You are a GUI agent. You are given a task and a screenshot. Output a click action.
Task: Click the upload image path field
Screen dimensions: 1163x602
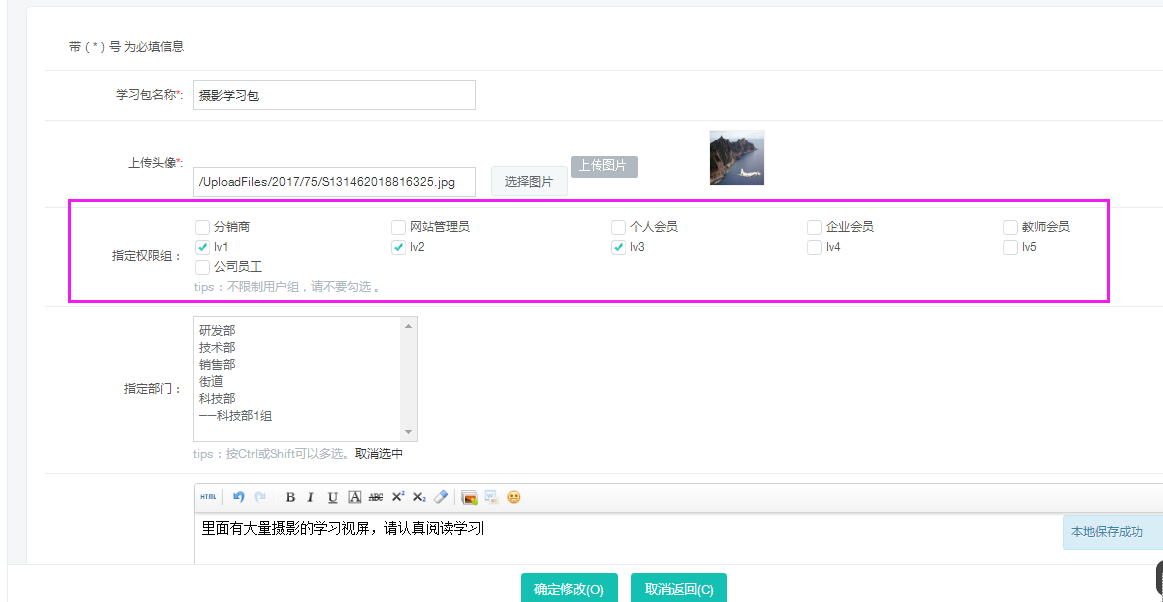[x=334, y=182]
